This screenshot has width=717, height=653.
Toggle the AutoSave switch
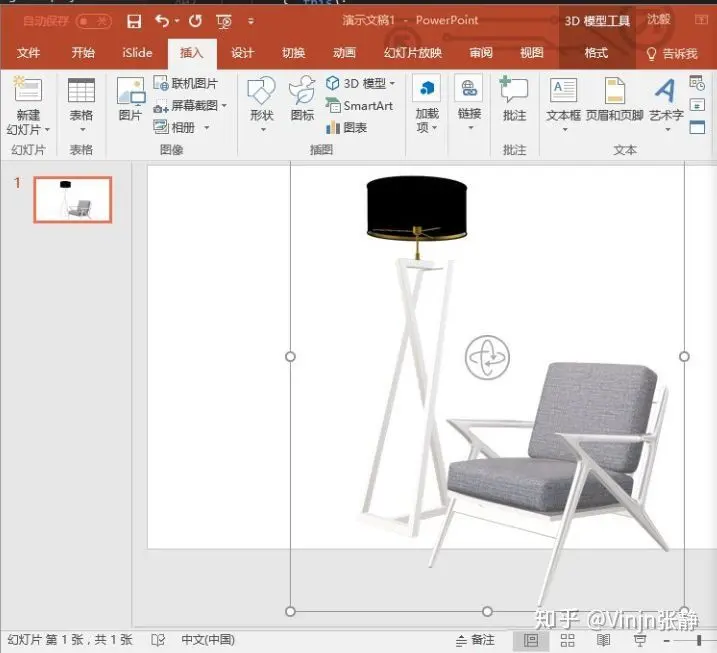pos(94,21)
